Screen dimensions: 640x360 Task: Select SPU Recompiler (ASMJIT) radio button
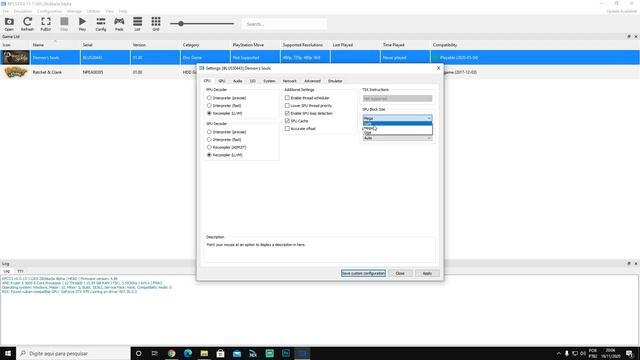pos(209,147)
